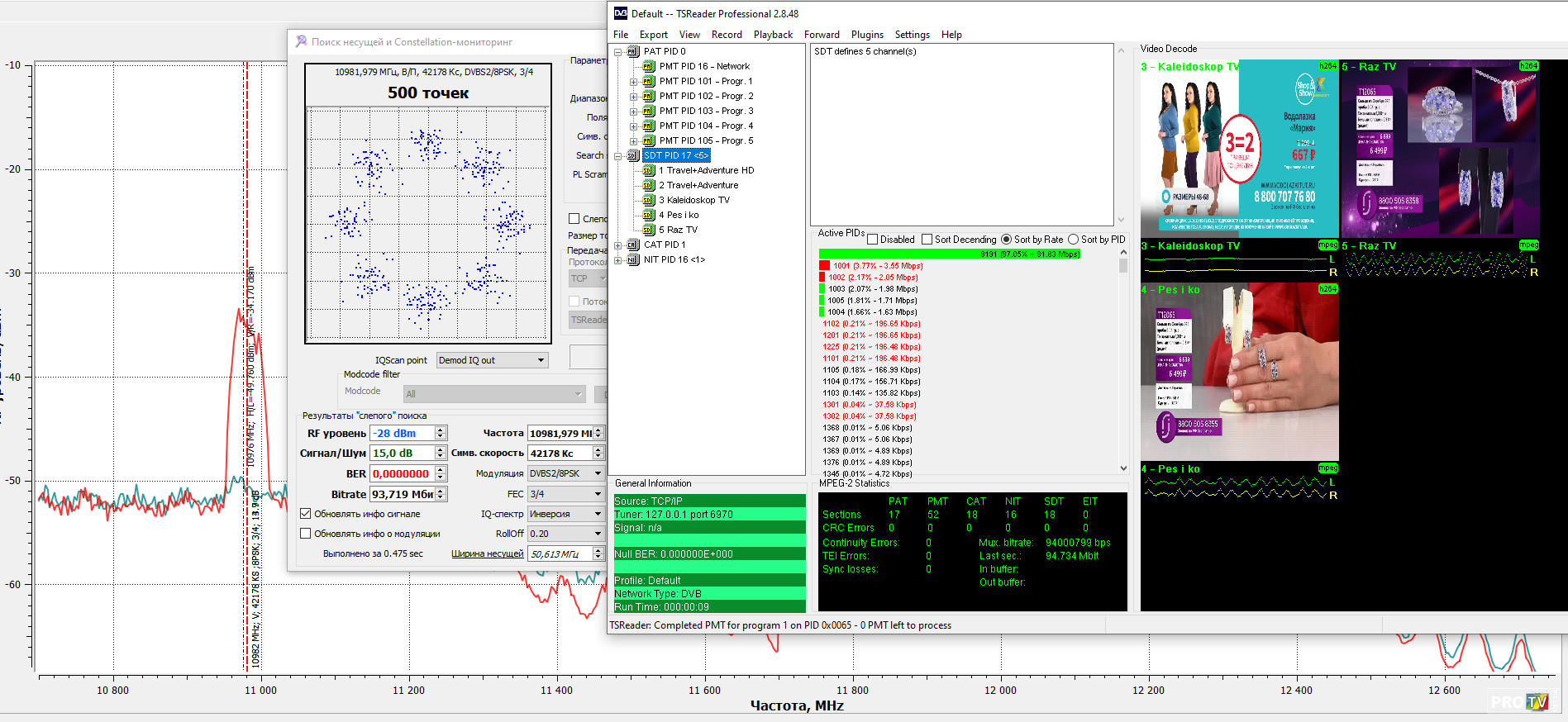Click the PMT PID 16 Network icon
The height and width of the screenshot is (722, 1568).
coord(649,66)
